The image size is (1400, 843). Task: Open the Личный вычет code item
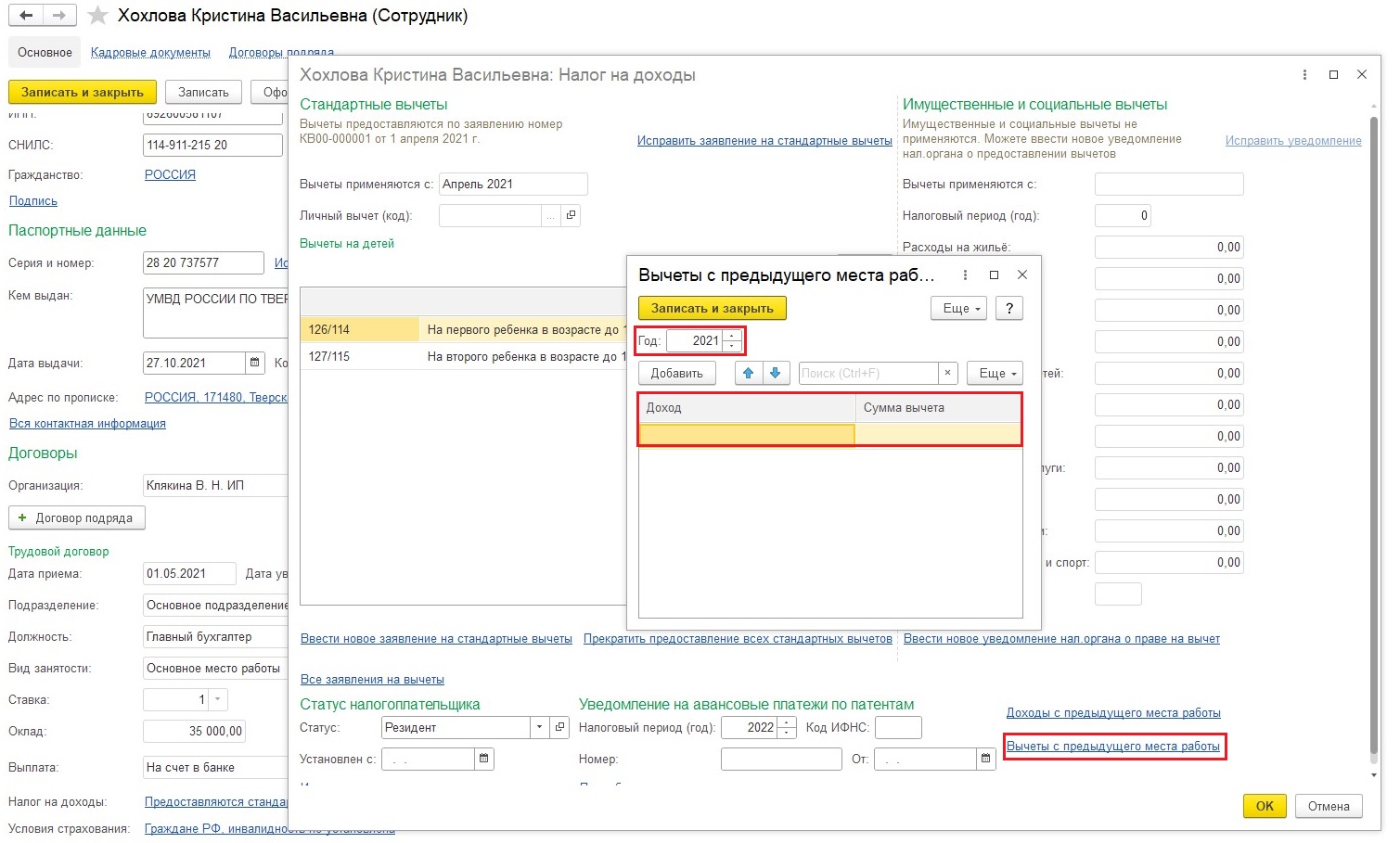tap(571, 215)
